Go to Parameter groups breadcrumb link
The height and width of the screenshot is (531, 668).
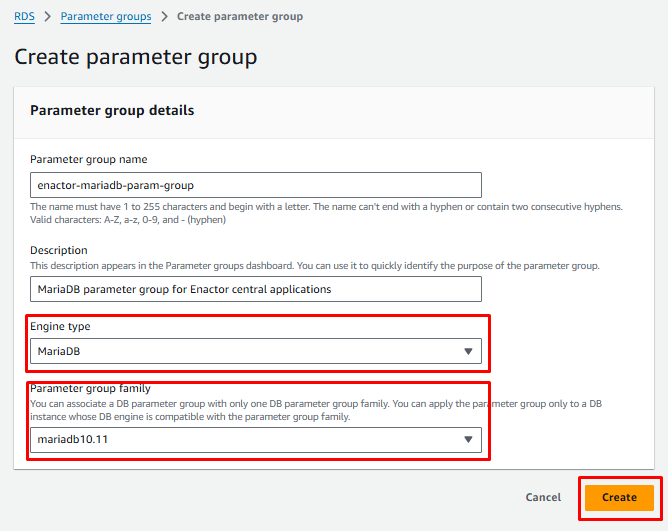[106, 16]
